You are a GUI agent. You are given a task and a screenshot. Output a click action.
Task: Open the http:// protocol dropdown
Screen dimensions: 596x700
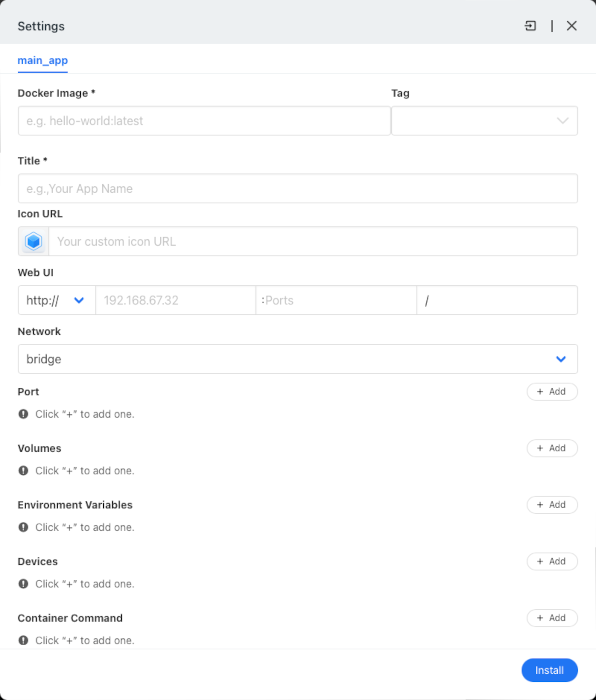coord(57,300)
